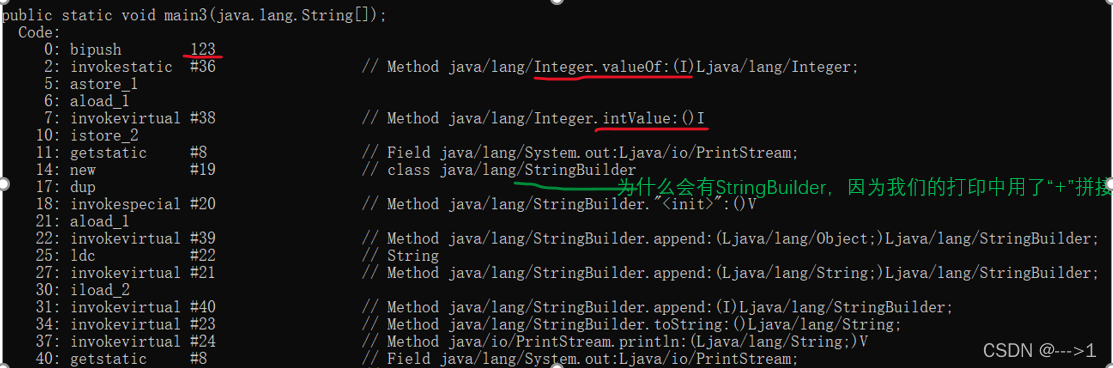Select the "iload_2" instruction

(x=99, y=291)
